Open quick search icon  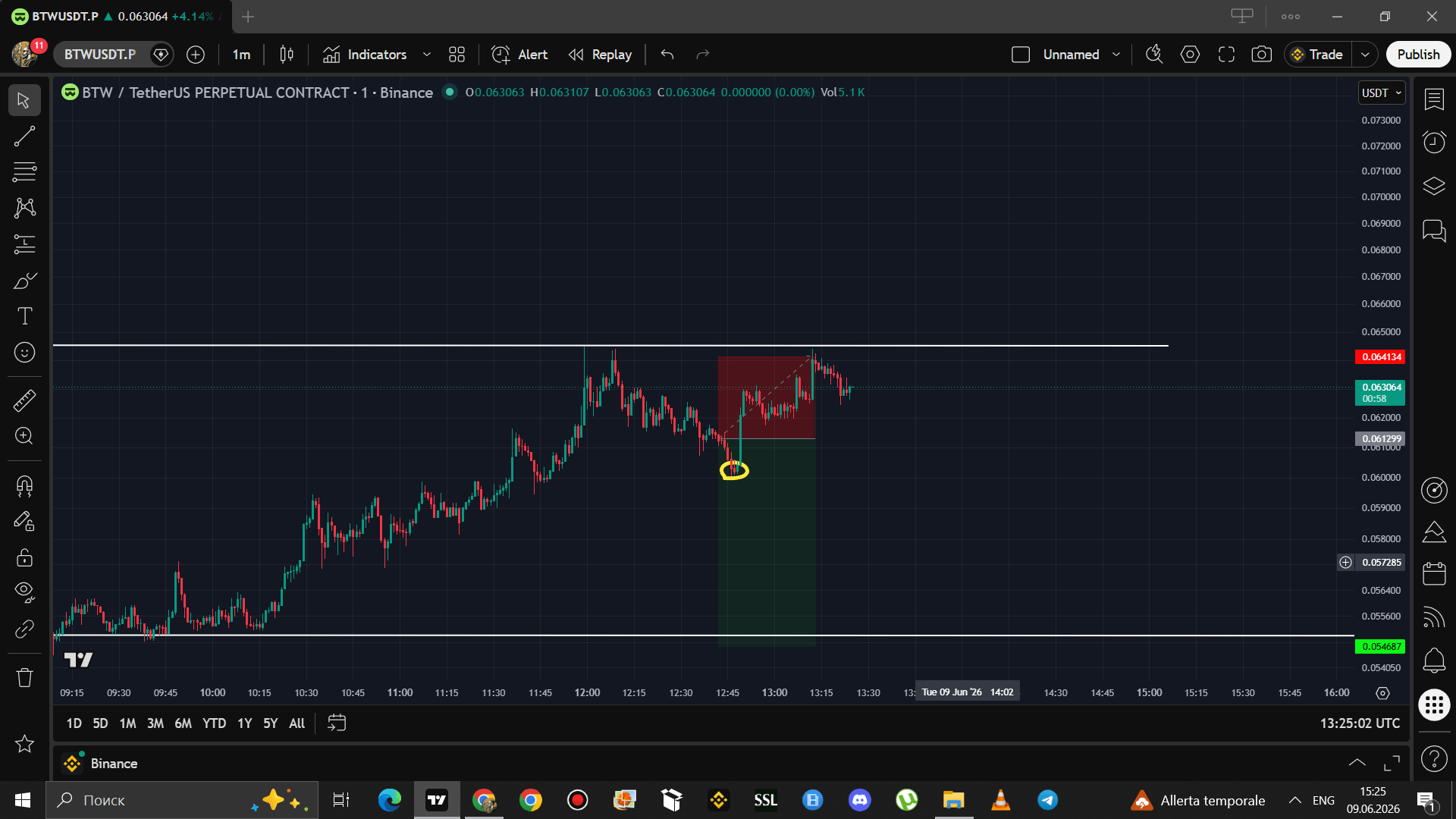pos(1154,55)
